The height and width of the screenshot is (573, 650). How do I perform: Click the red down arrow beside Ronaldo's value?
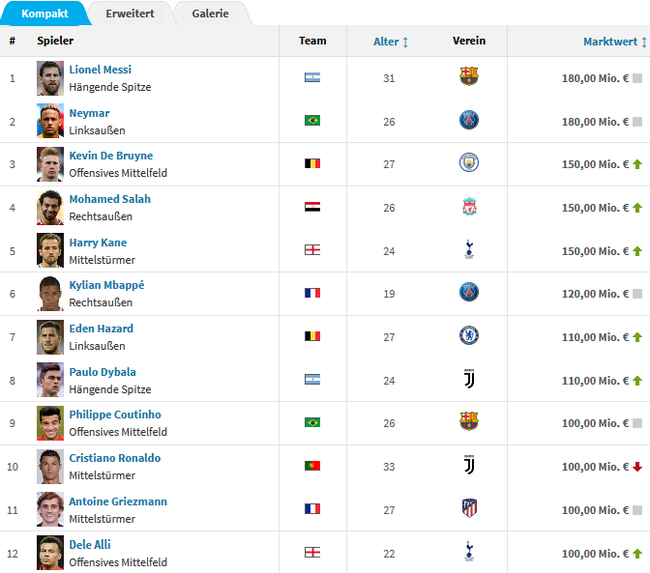pos(638,466)
